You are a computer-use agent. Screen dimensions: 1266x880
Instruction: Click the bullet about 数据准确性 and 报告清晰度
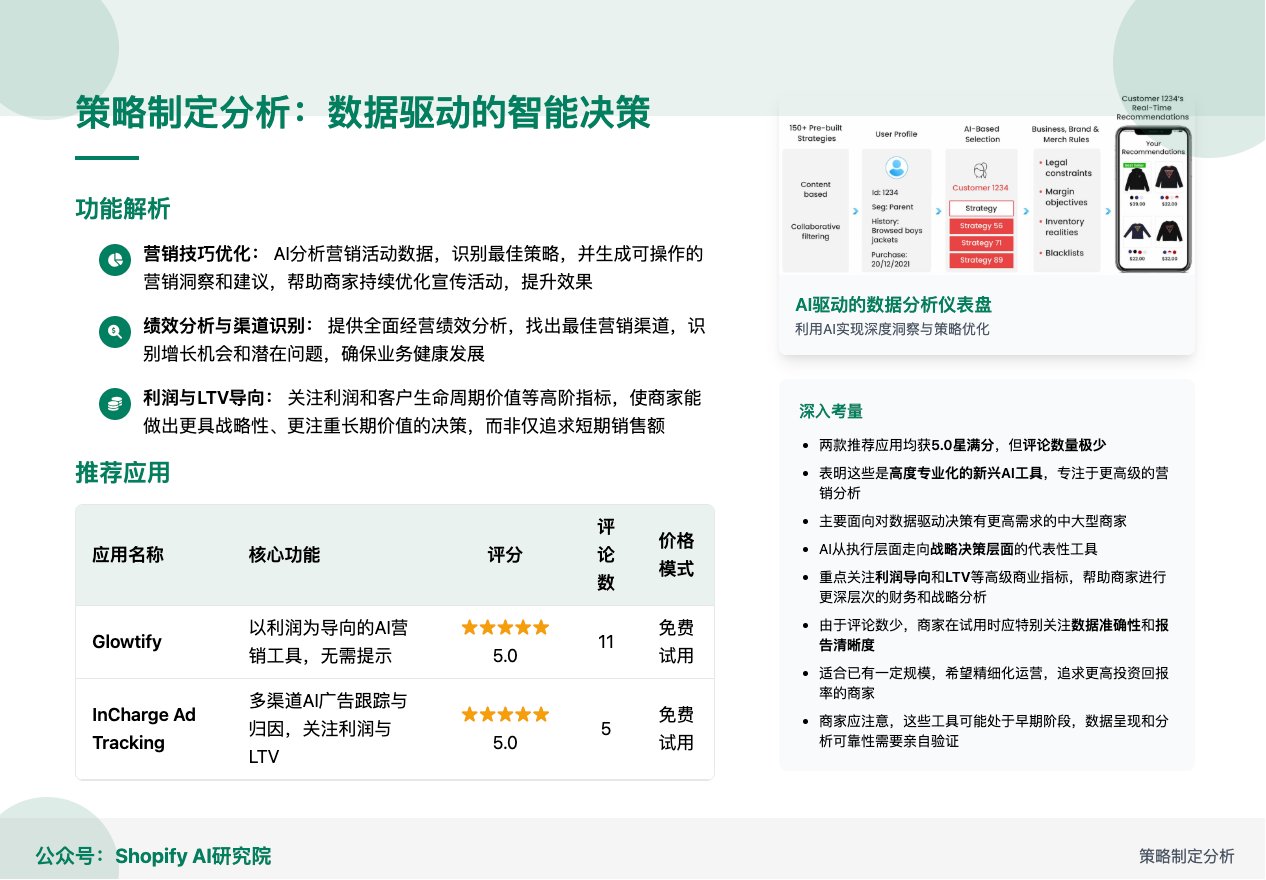993,635
